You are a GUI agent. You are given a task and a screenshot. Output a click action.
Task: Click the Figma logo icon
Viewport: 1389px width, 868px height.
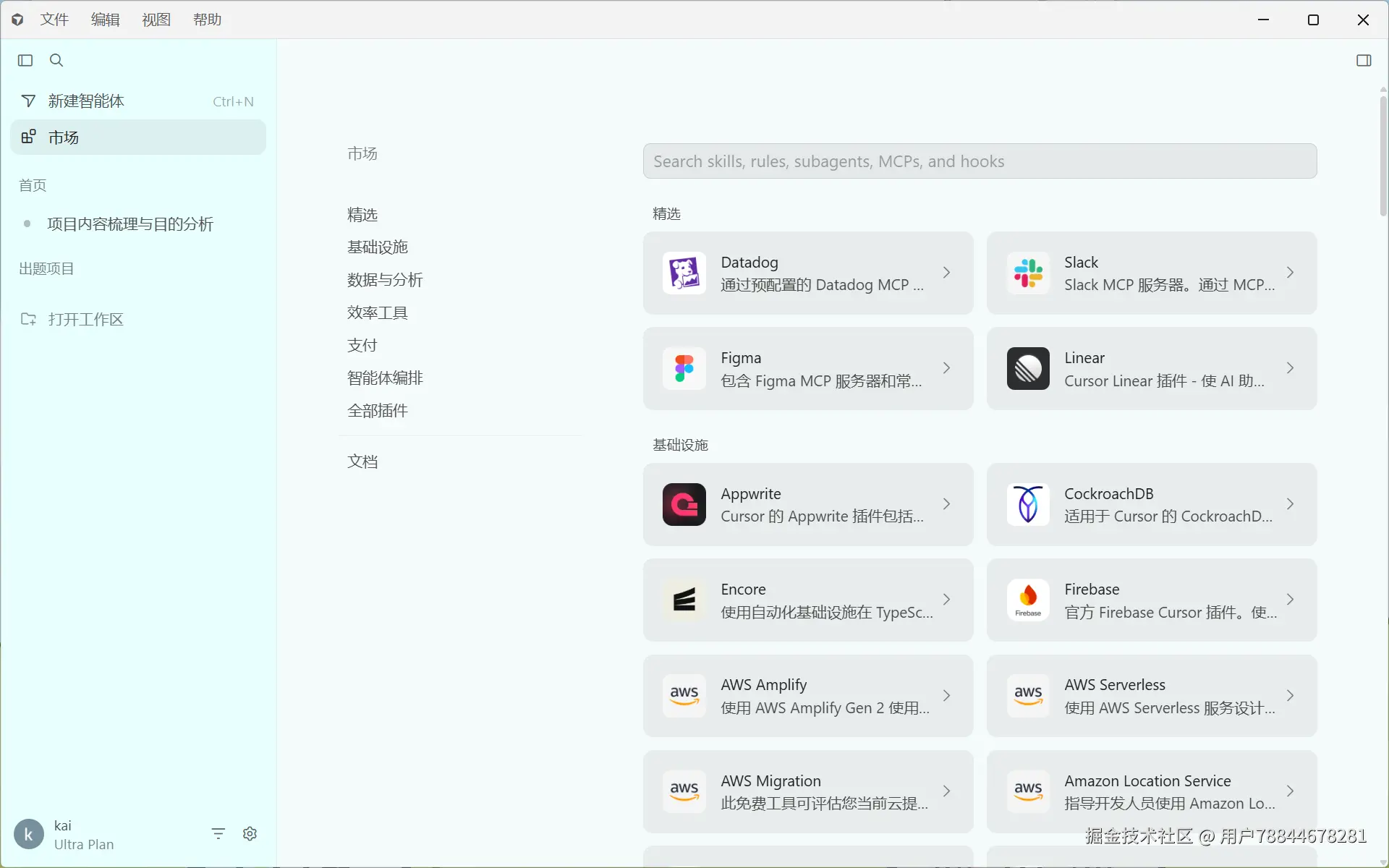tap(684, 369)
